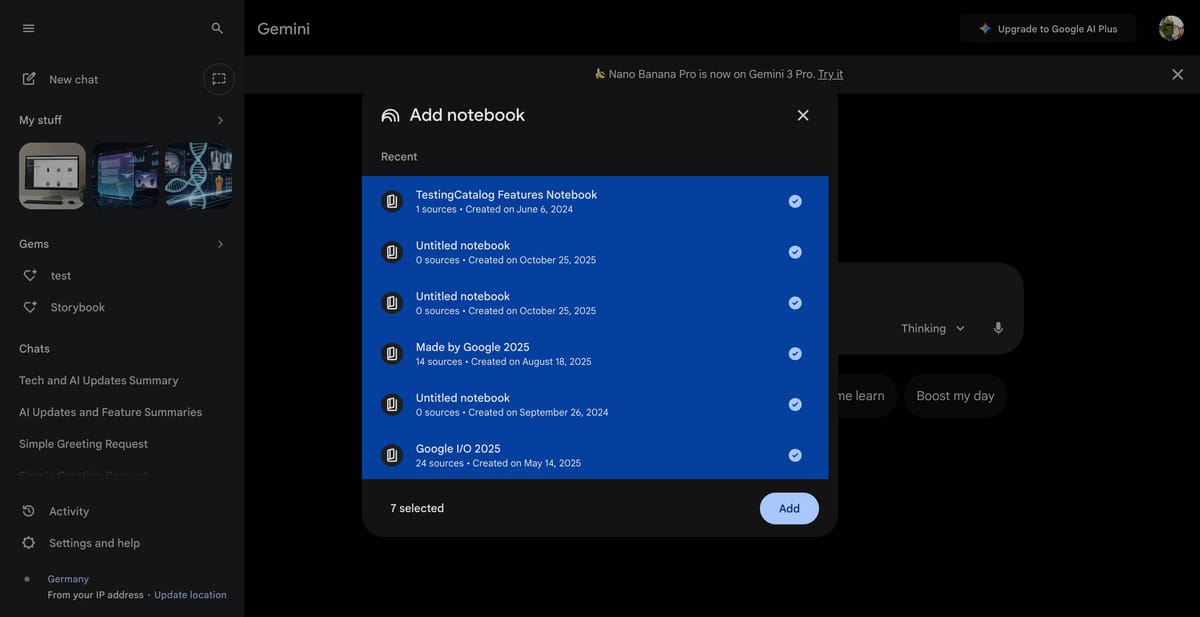Dismiss the Nano Banana Pro banner

point(1177,74)
